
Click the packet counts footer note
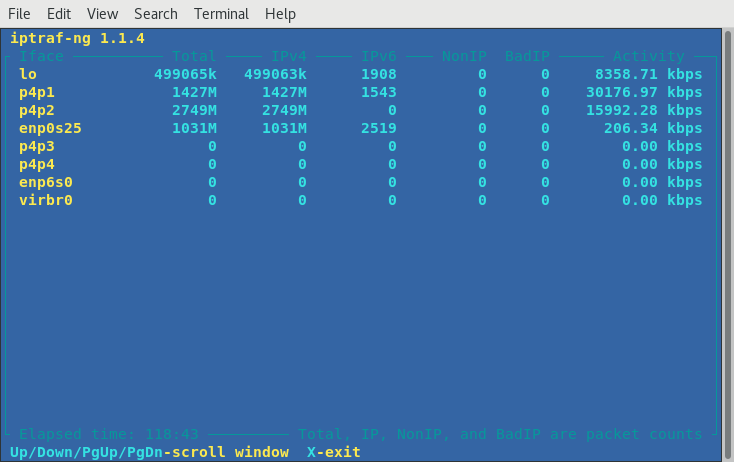(500, 434)
